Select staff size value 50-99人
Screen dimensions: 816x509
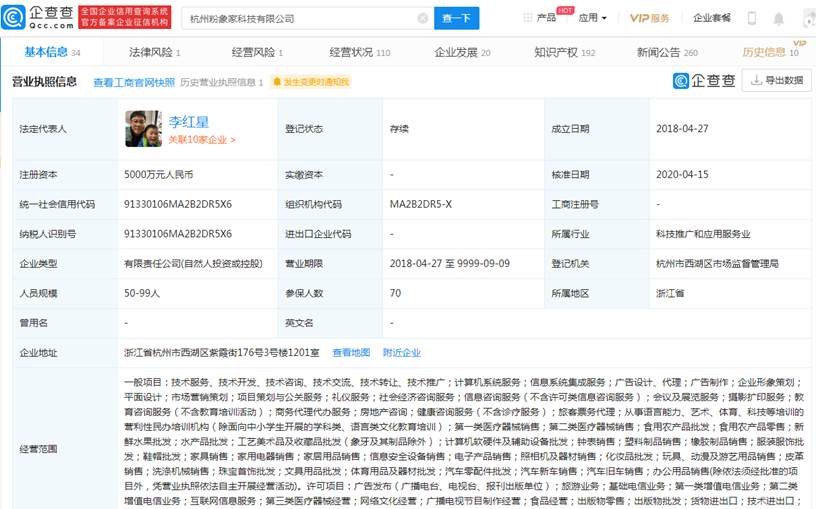[142, 293]
